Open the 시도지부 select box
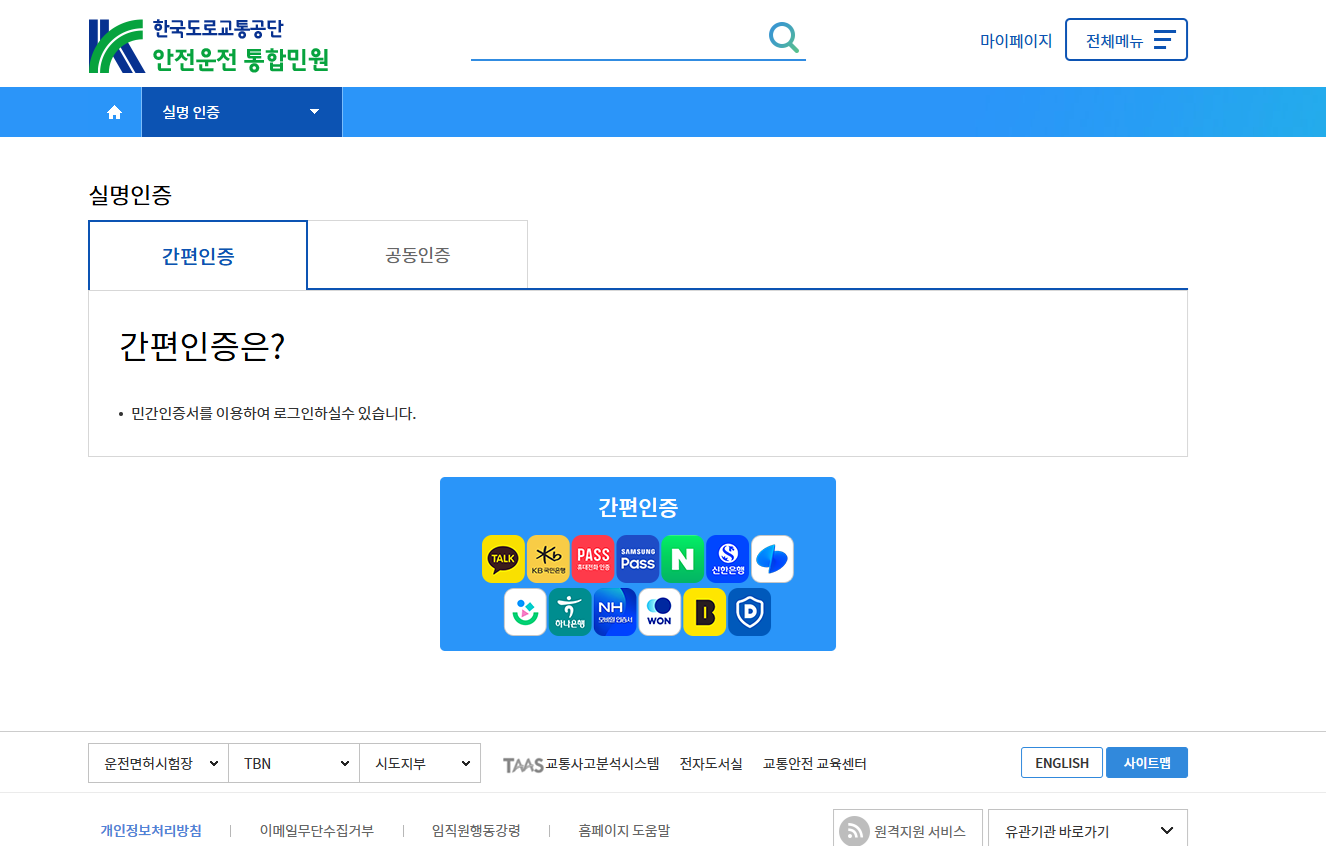The height and width of the screenshot is (846, 1326). (x=420, y=763)
